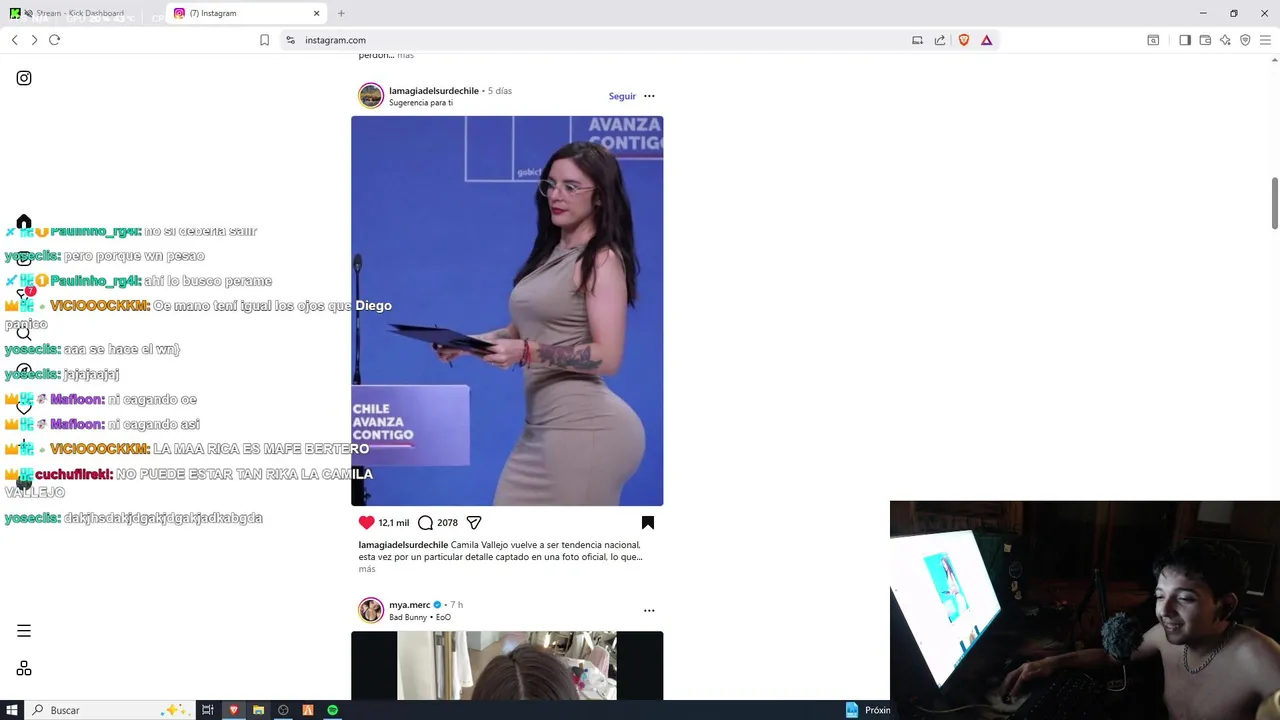1280x720 pixels.
Task: Open mya.merc profile avatar
Action: coord(371,610)
